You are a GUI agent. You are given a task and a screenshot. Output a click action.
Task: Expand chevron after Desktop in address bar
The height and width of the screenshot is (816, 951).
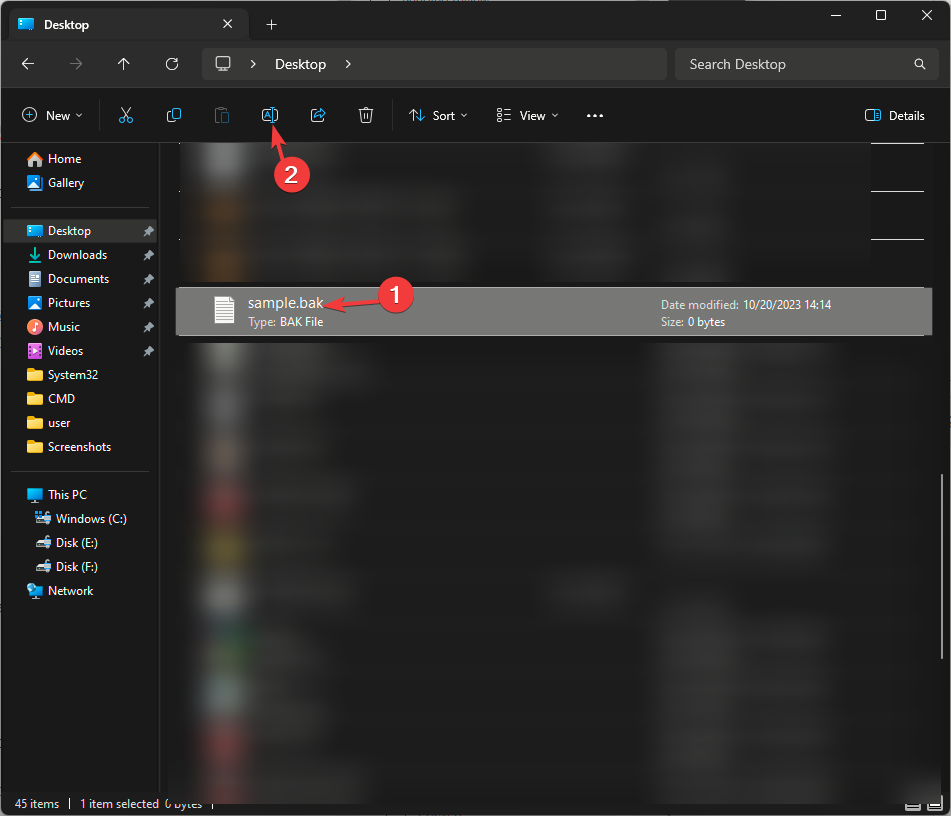(x=348, y=64)
